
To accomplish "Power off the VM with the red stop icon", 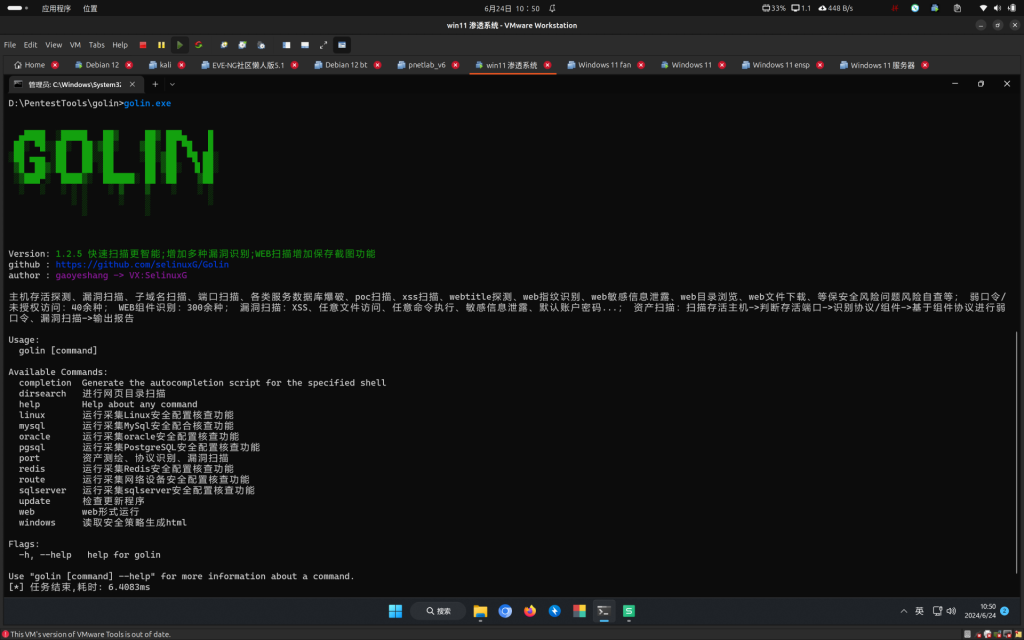I will 142,44.
